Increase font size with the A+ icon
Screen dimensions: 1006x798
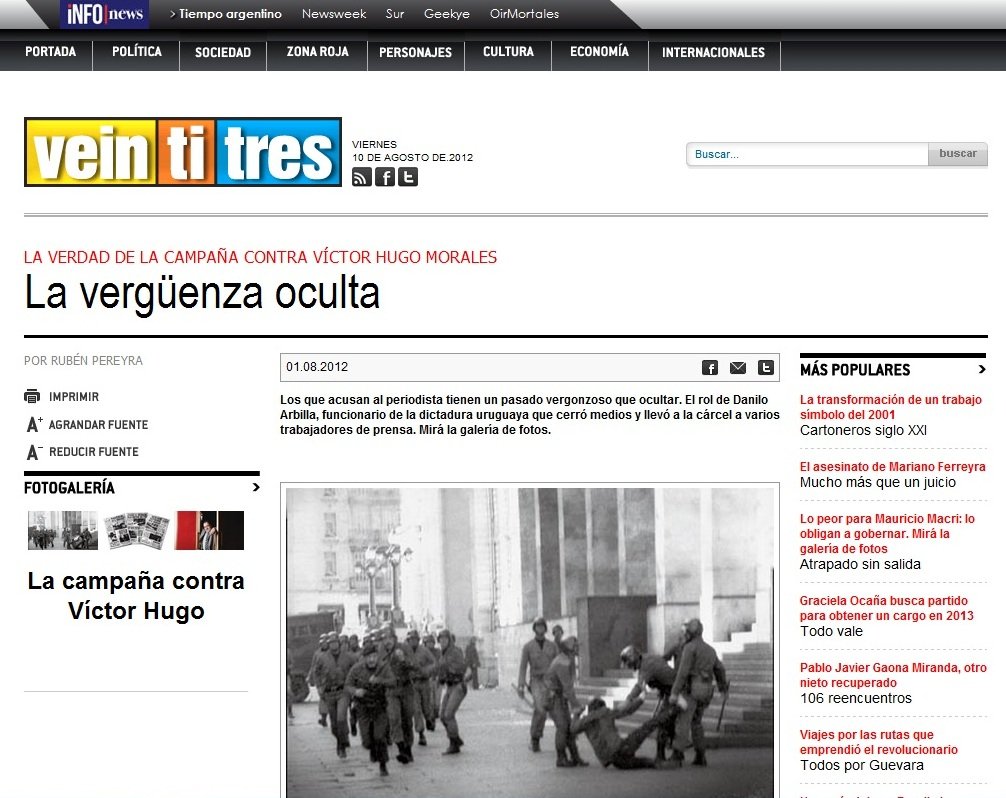coord(33,424)
